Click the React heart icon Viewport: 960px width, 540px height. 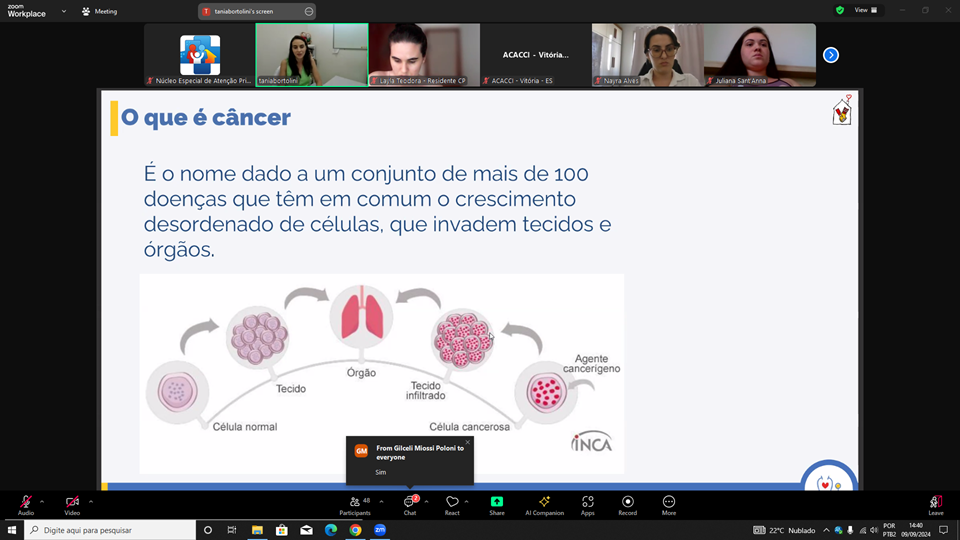(x=452, y=504)
